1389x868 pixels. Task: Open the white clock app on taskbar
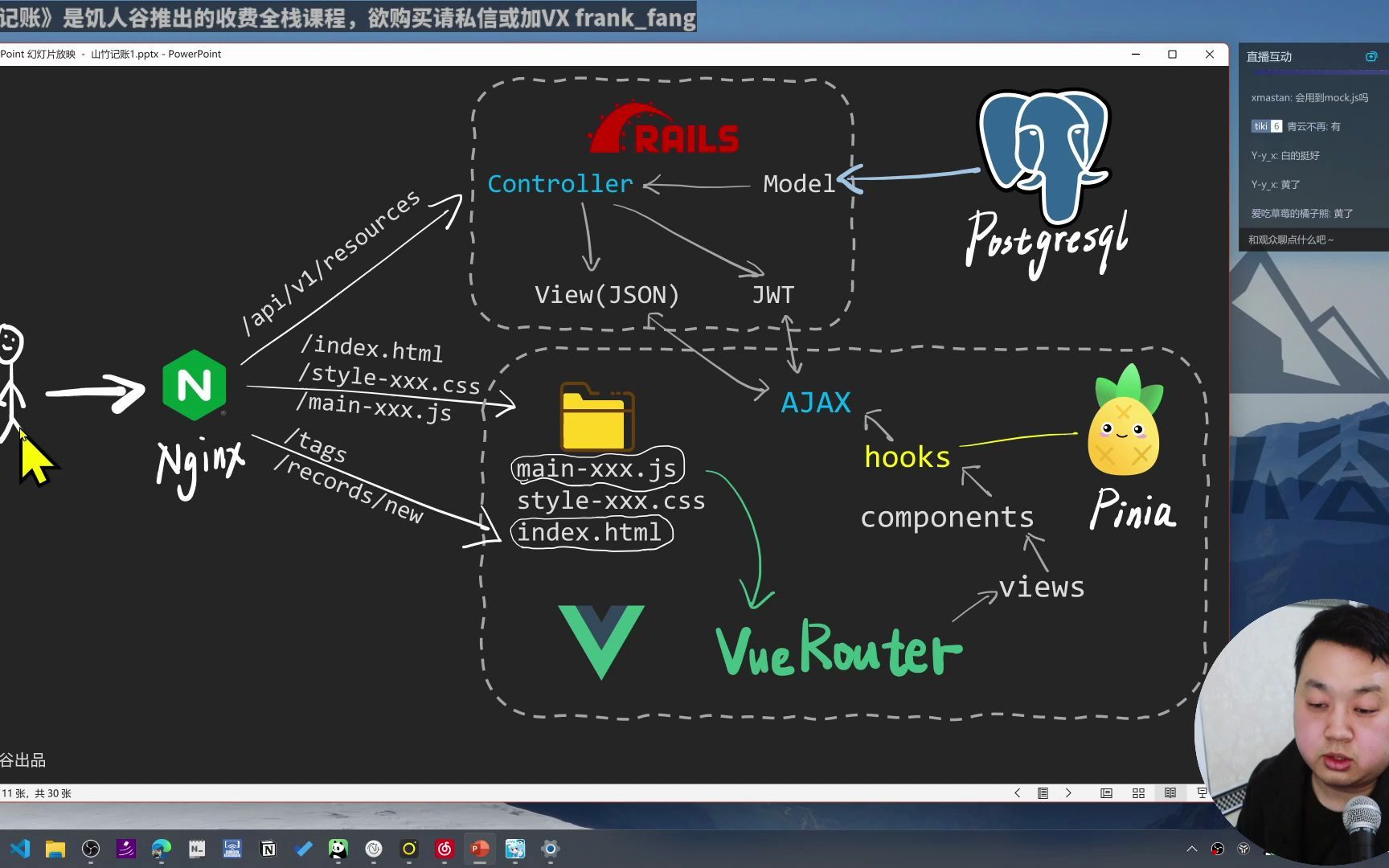(374, 849)
